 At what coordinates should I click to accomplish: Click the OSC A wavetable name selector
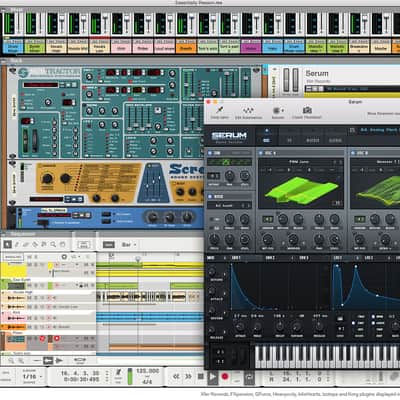coord(300,162)
